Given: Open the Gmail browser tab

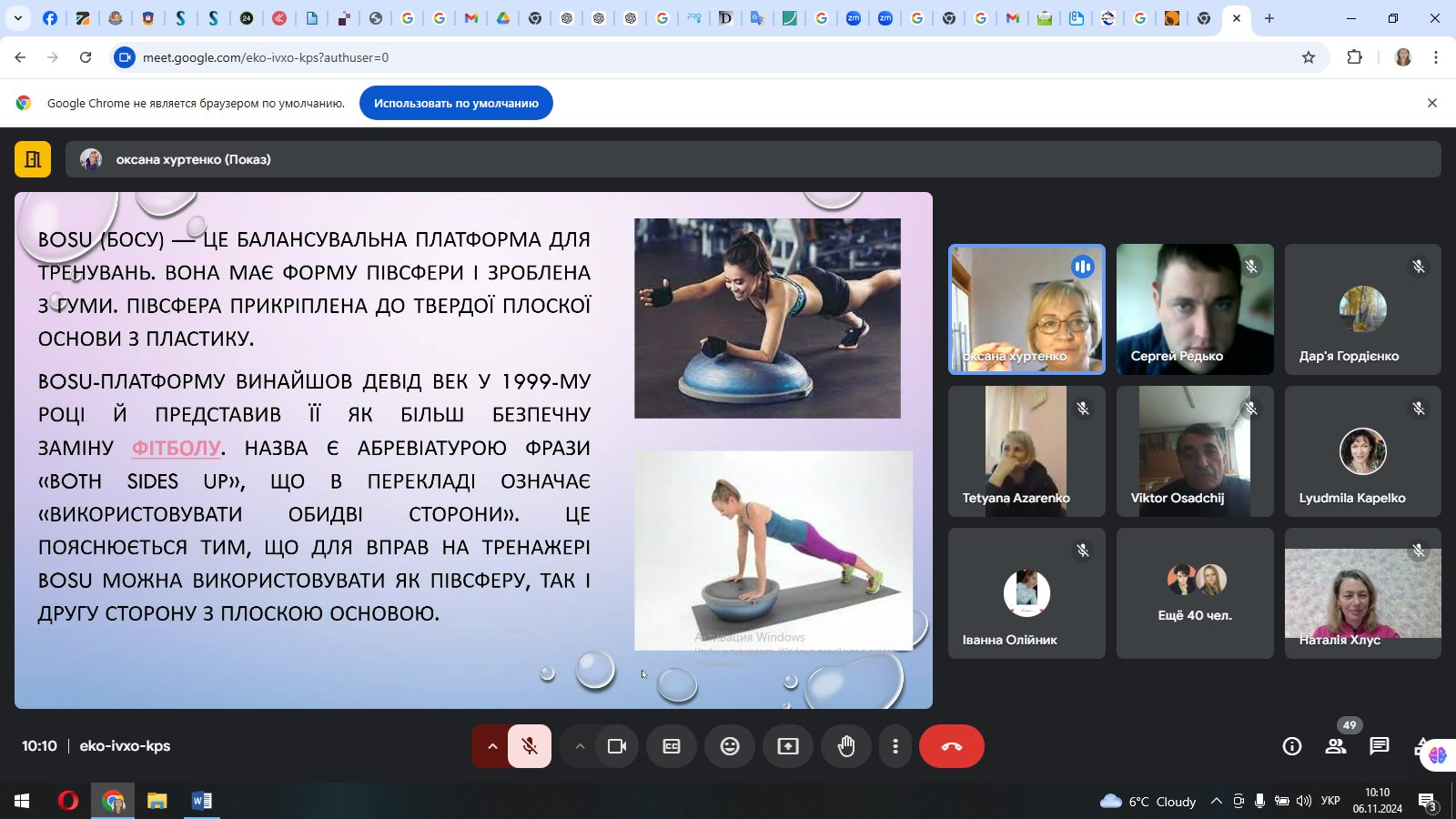Looking at the screenshot, I should 471,18.
